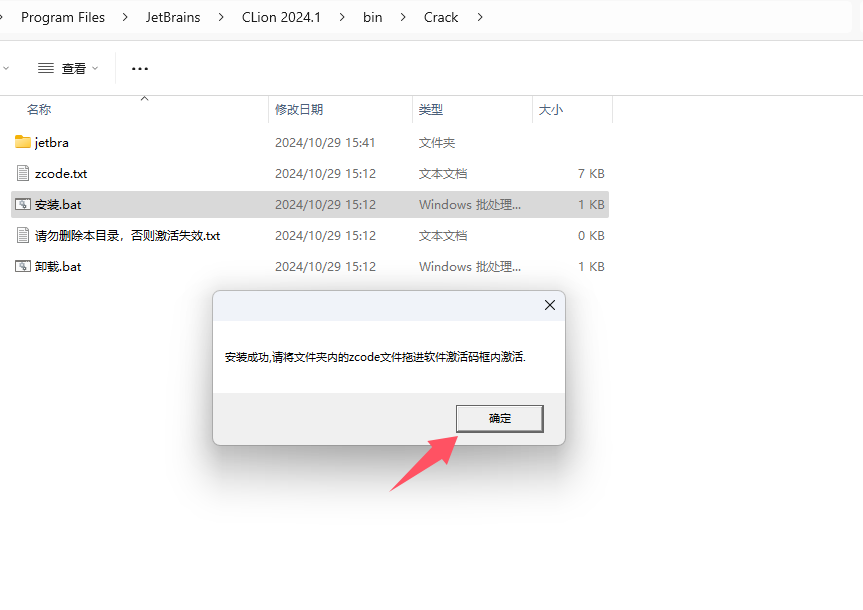The height and width of the screenshot is (610, 863).
Task: Select file name 安装.bat
Action: pos(58,204)
